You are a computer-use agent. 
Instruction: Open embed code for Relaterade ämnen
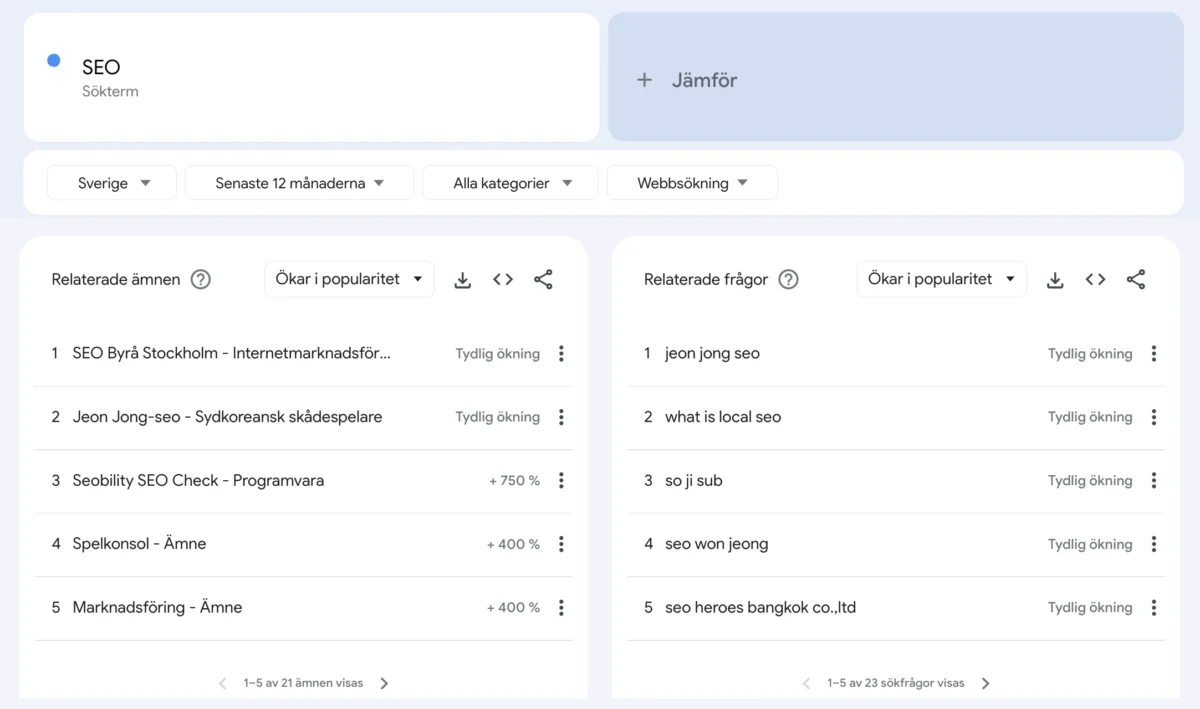503,280
